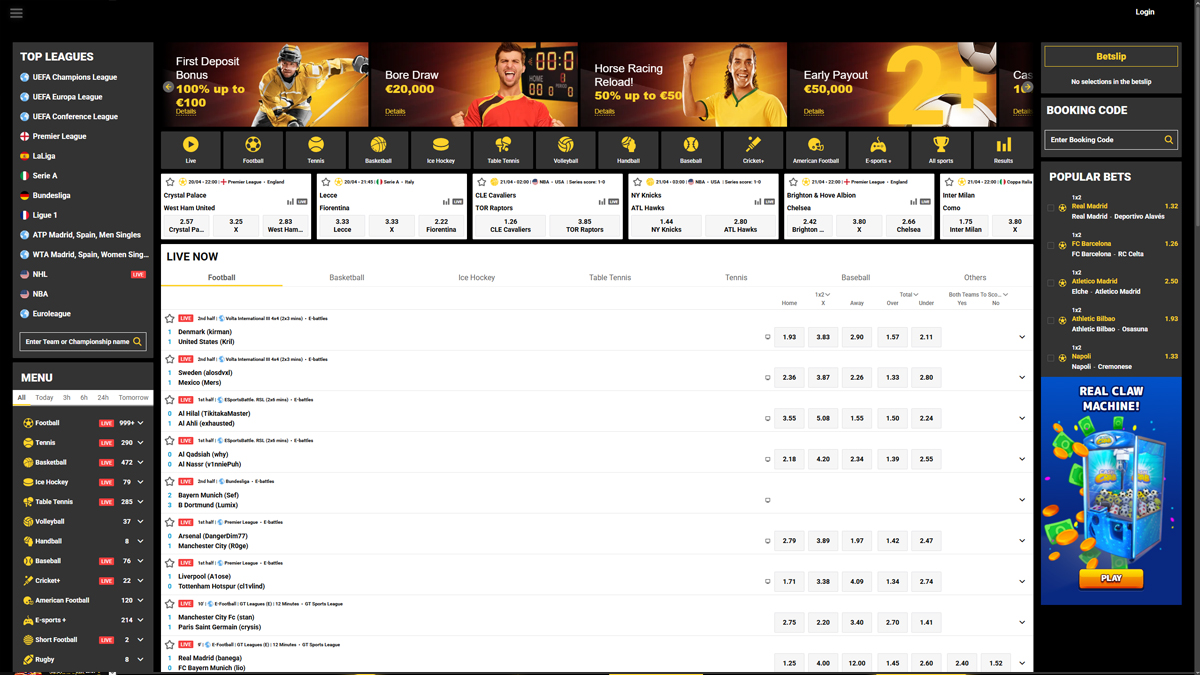Open the Early Payout promo banner

pos(893,84)
